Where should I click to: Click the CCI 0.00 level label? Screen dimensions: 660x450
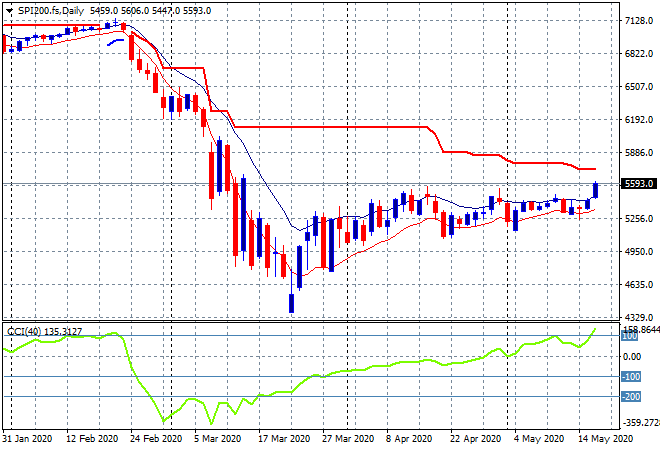[x=632, y=357]
